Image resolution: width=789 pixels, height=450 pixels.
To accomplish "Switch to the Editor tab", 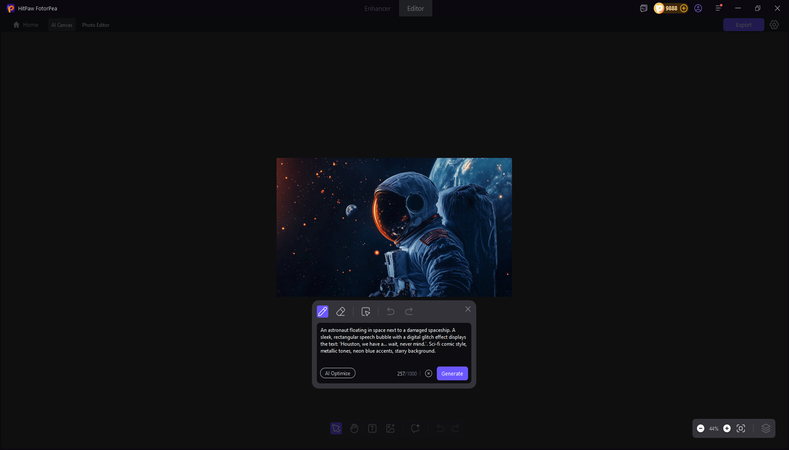I will coord(416,9).
